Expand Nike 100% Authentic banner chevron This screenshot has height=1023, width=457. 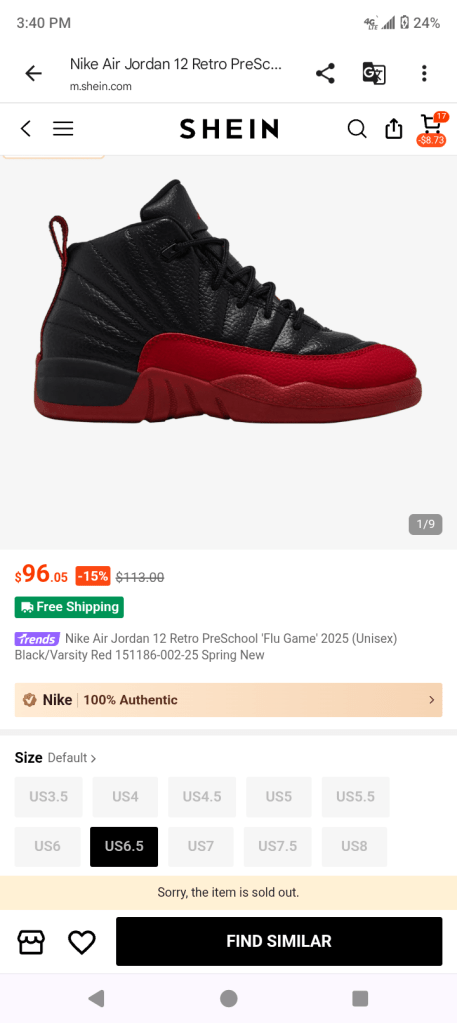(x=432, y=700)
